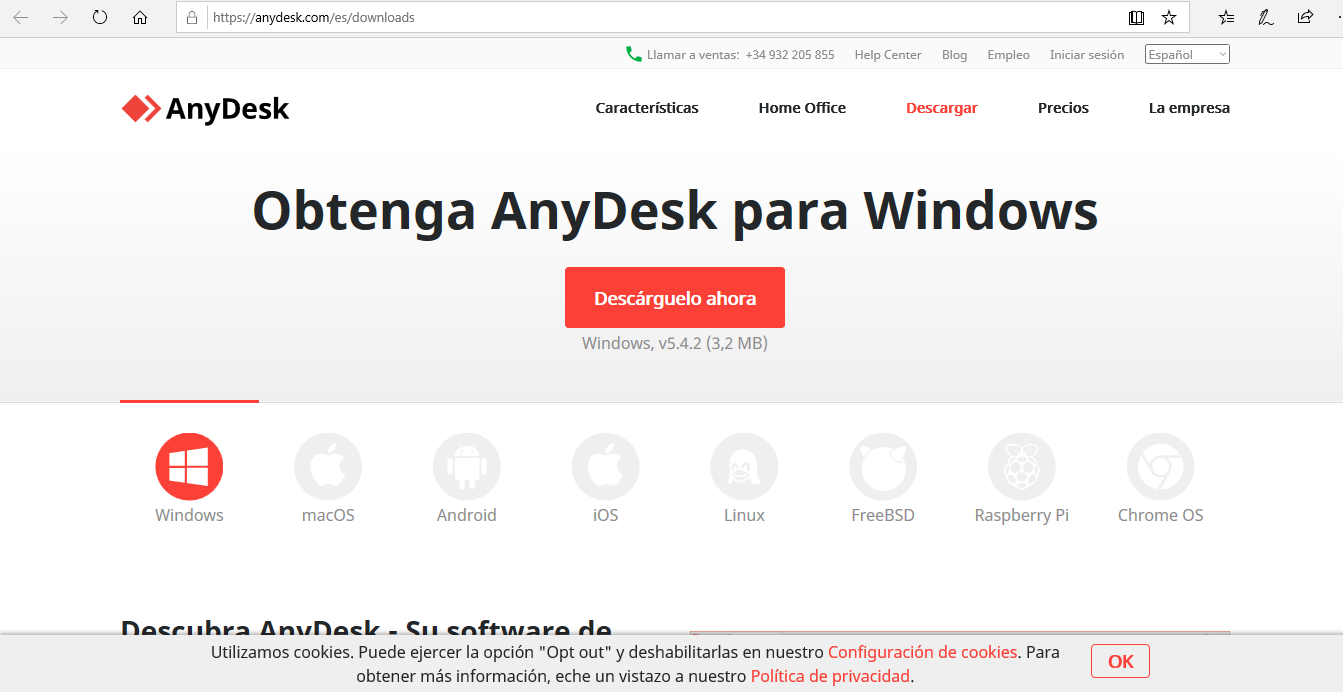Open the Blog link

954,55
